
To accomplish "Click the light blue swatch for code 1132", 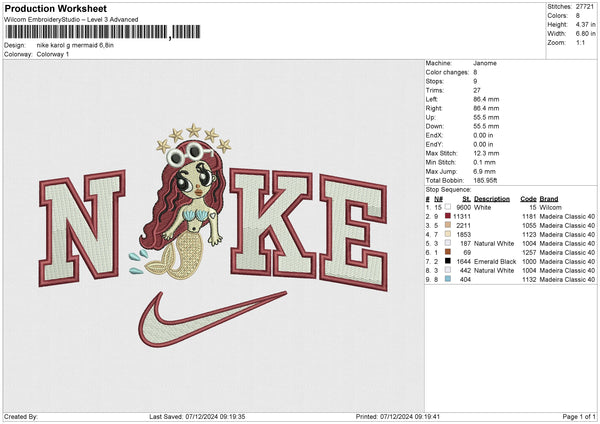I will [x=448, y=279].
